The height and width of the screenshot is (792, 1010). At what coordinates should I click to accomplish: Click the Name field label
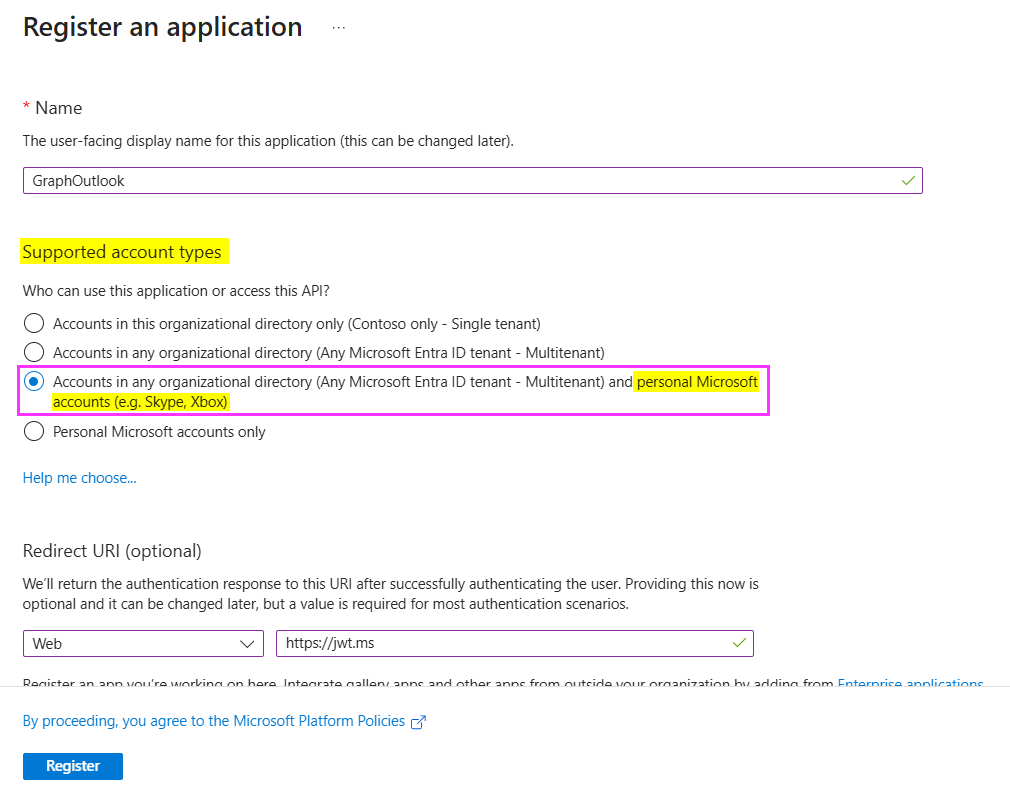point(59,108)
